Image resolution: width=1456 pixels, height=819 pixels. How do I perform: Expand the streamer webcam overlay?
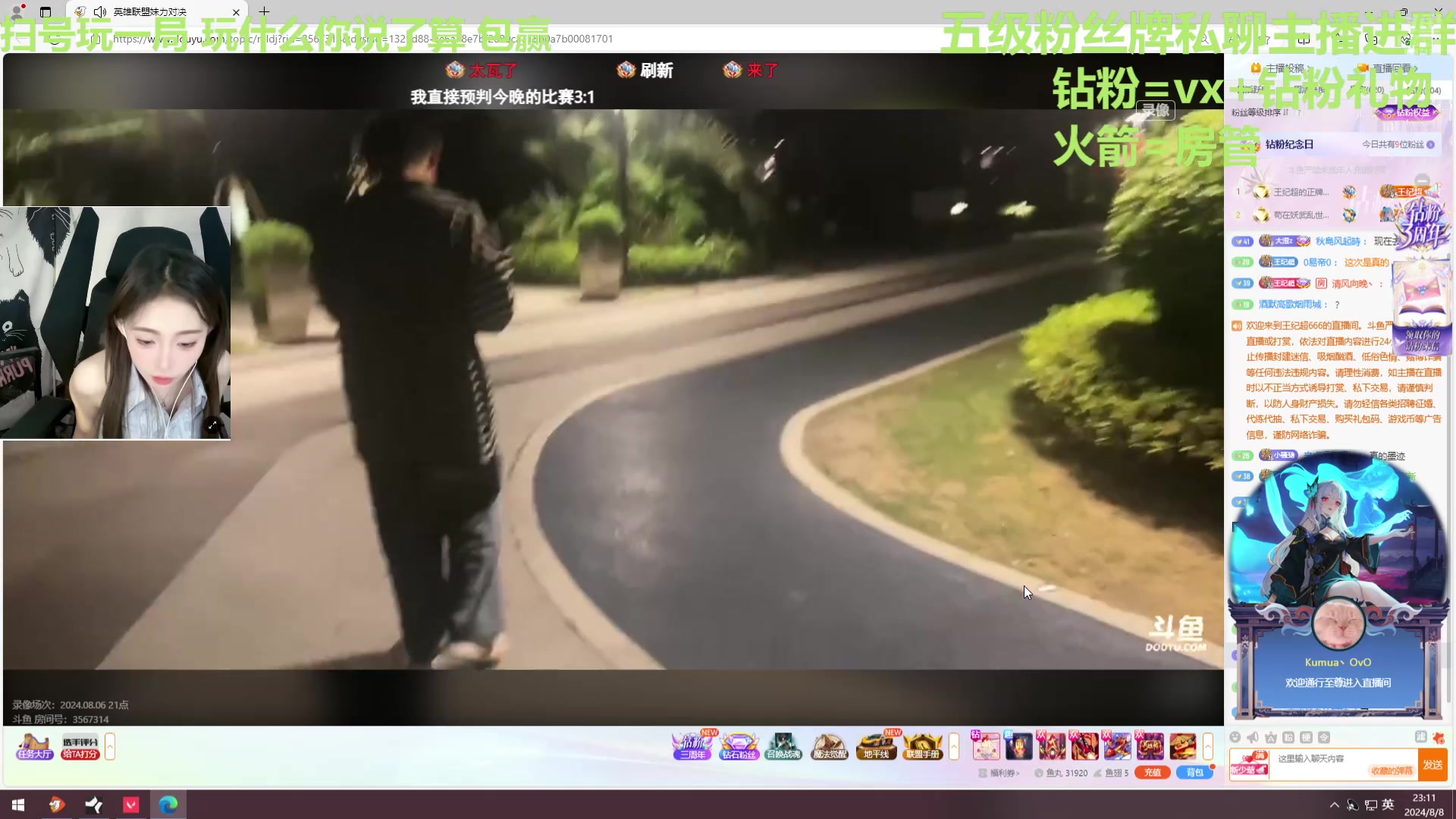[213, 425]
